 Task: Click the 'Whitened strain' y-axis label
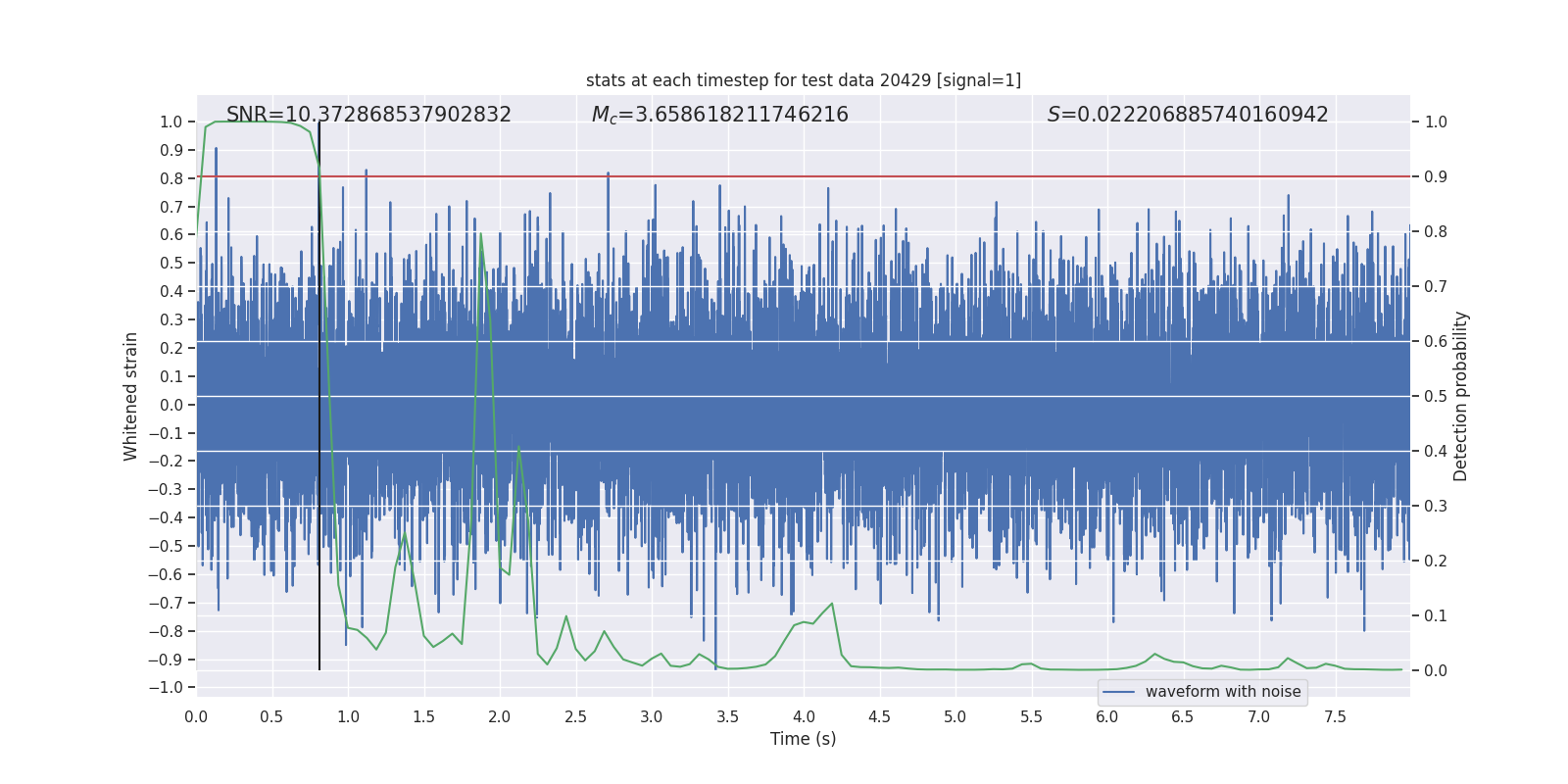(130, 396)
